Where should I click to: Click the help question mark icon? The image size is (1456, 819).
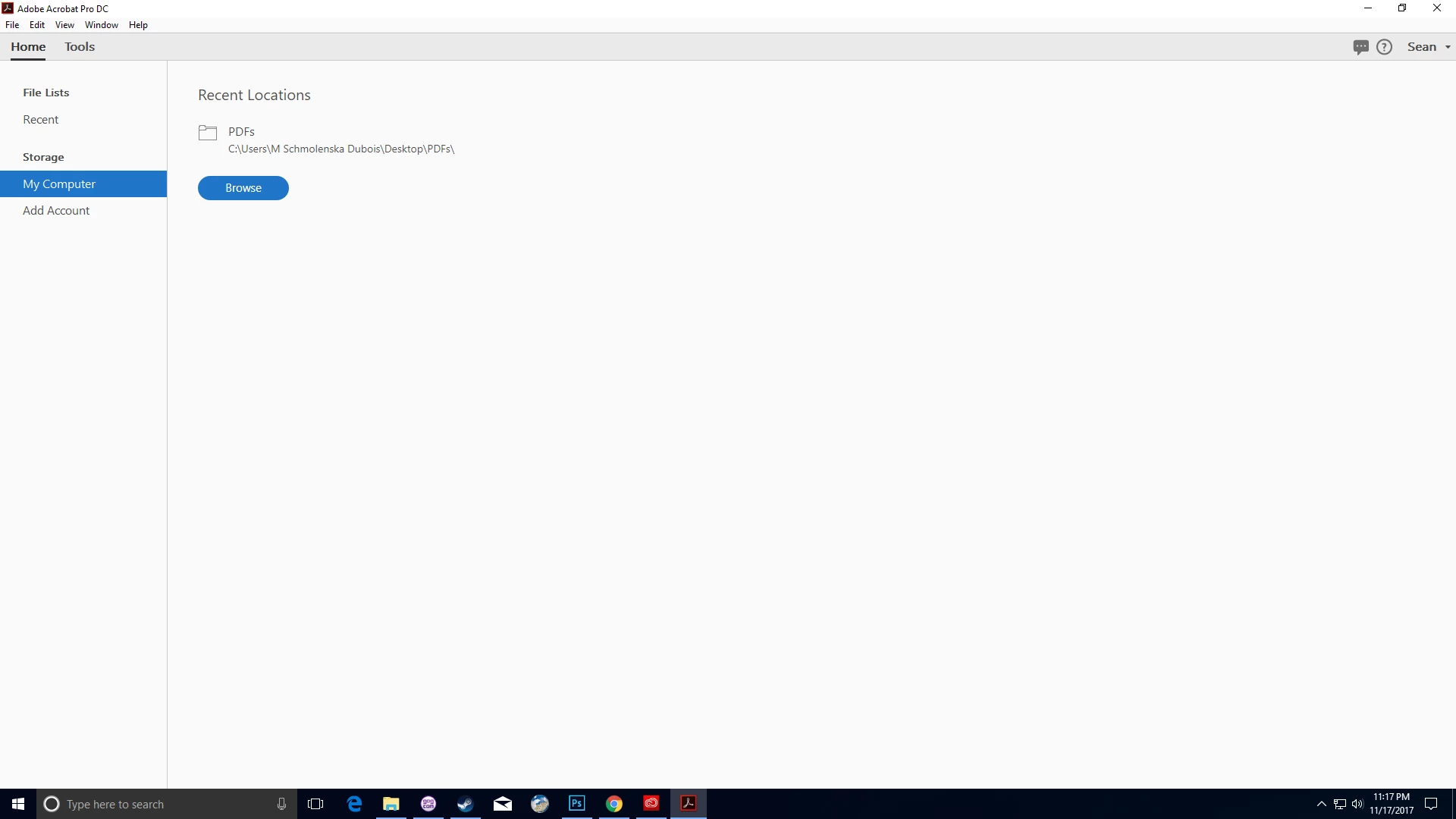(1384, 47)
